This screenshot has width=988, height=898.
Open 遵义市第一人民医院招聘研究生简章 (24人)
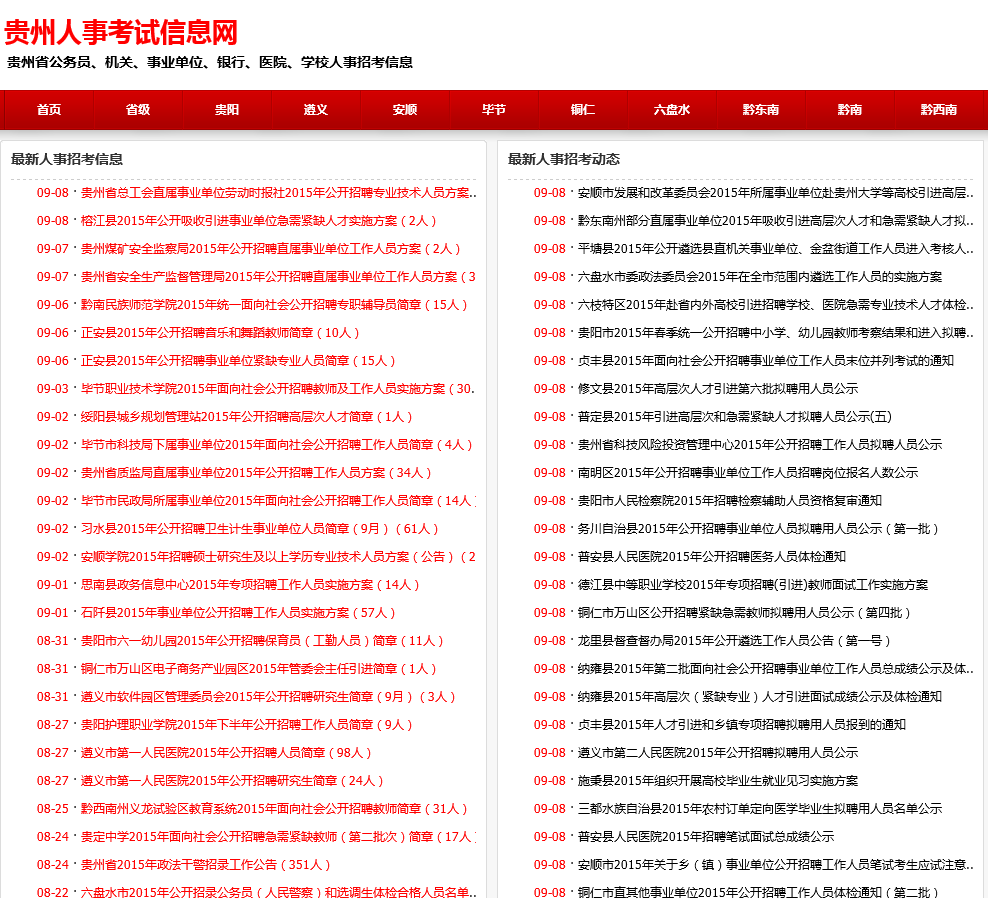pos(232,781)
